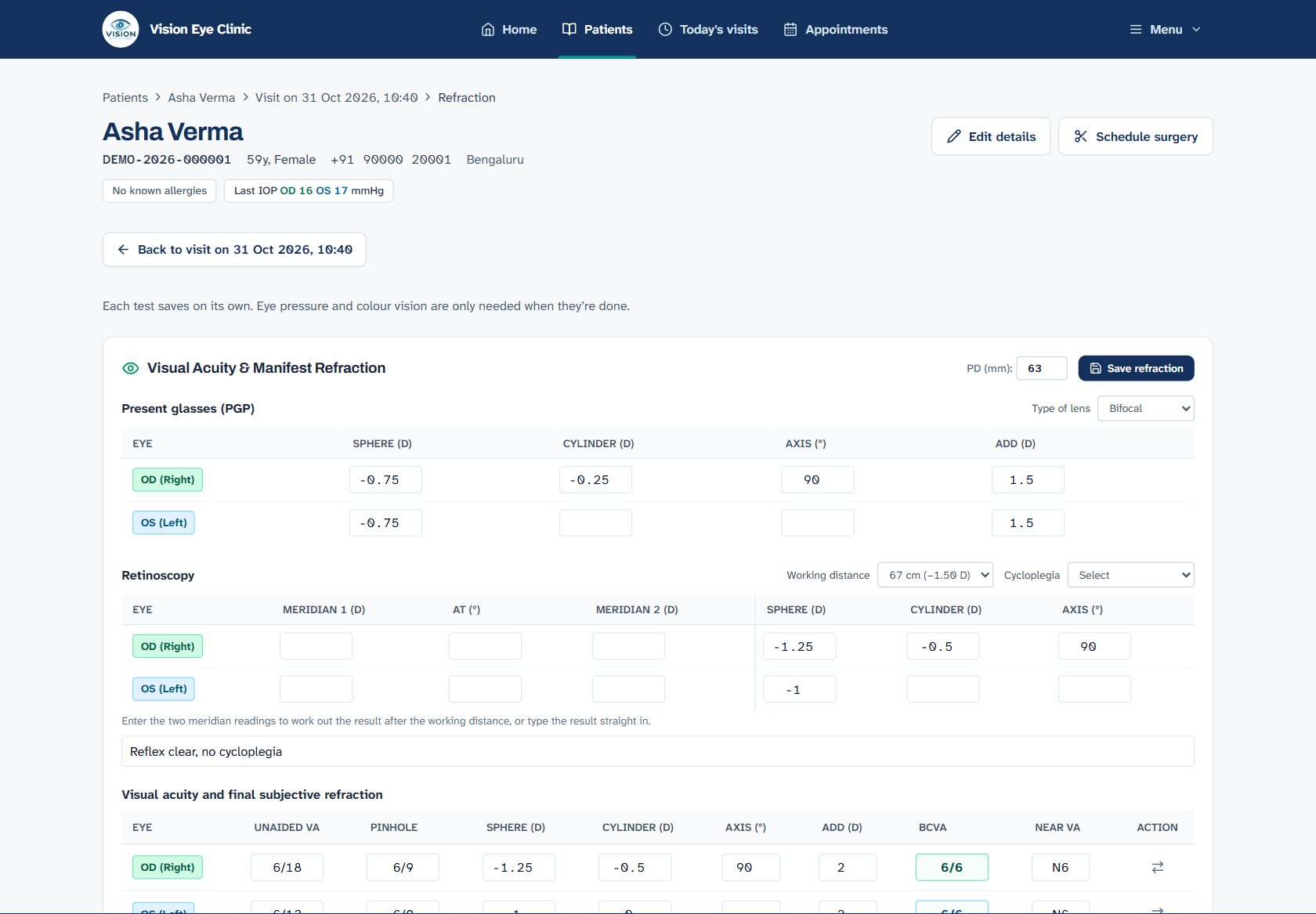Open the Cycloplegia dropdown
This screenshot has width=1316, height=914.
[1131, 575]
